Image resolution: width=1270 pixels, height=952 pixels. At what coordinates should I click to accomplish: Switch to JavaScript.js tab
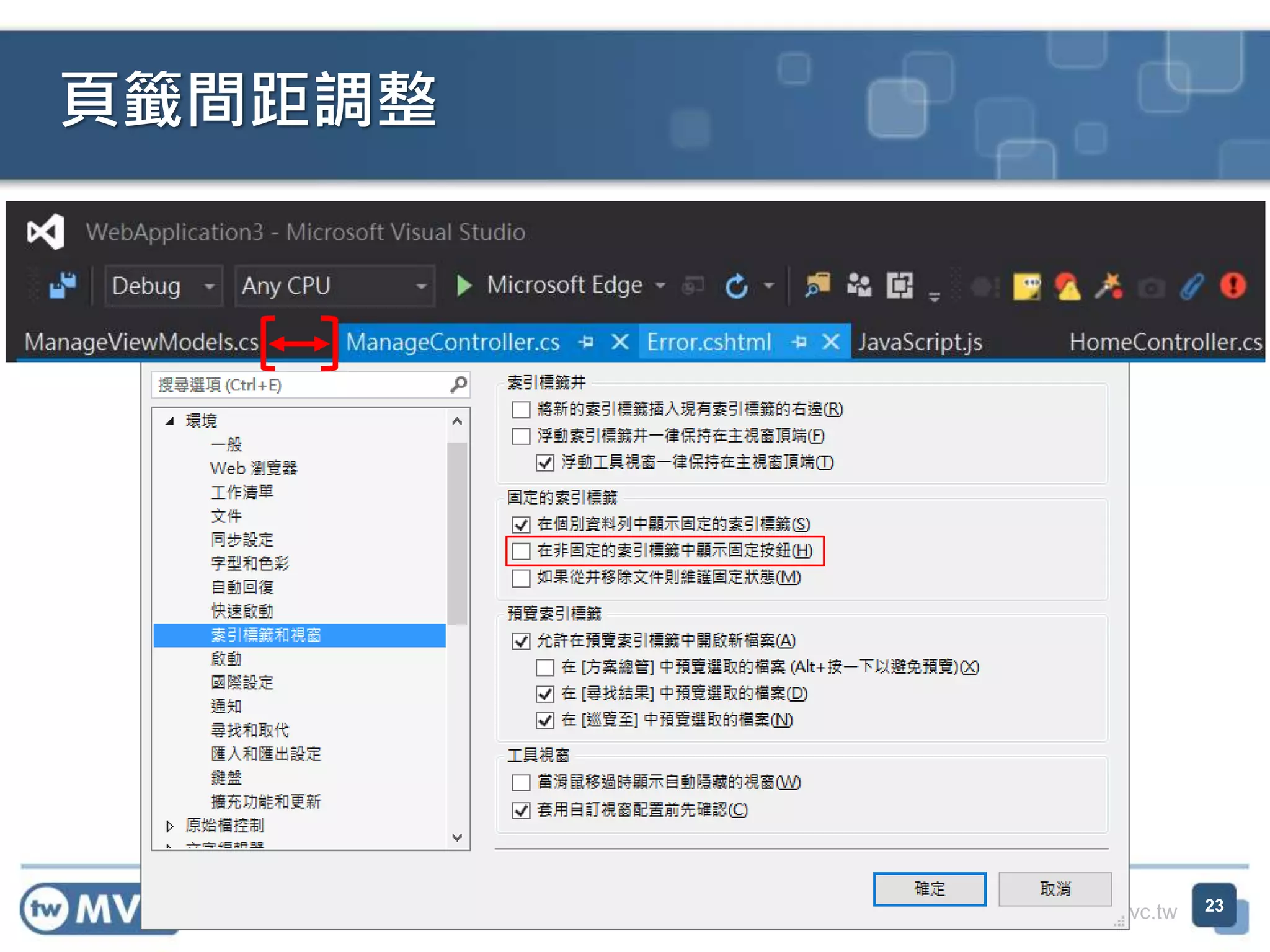point(920,342)
